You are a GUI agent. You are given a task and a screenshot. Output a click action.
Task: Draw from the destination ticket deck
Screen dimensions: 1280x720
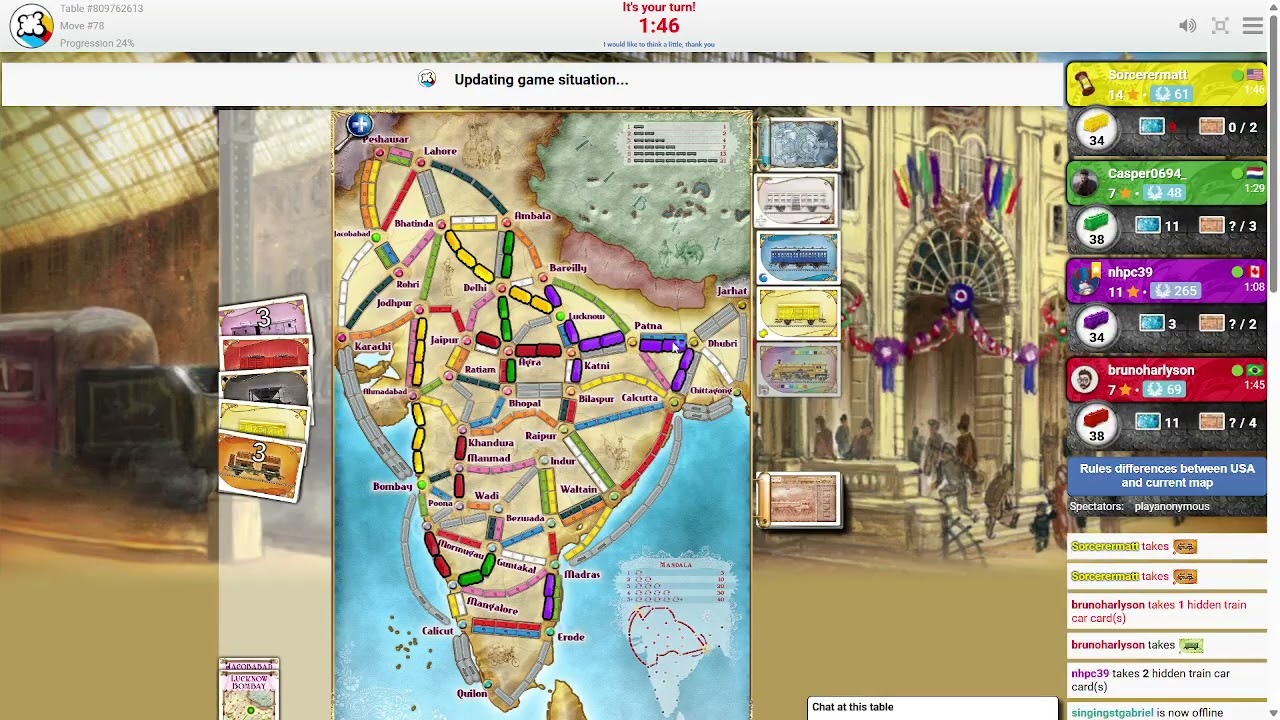[x=800, y=499]
